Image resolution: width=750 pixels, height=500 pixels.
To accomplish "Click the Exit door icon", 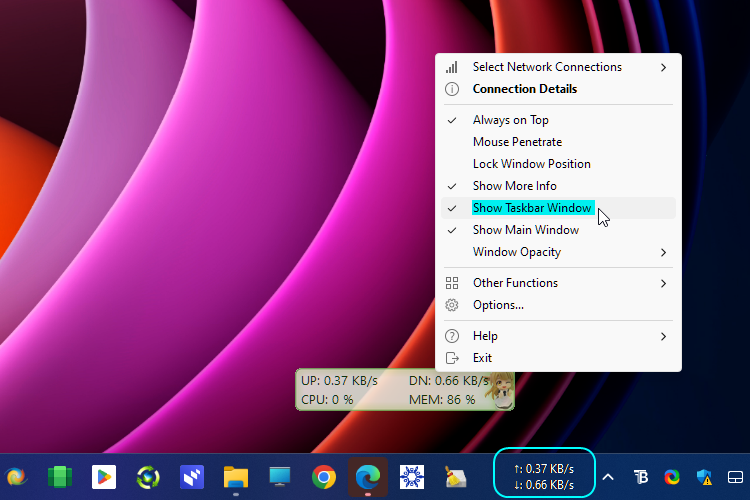I will [x=452, y=358].
